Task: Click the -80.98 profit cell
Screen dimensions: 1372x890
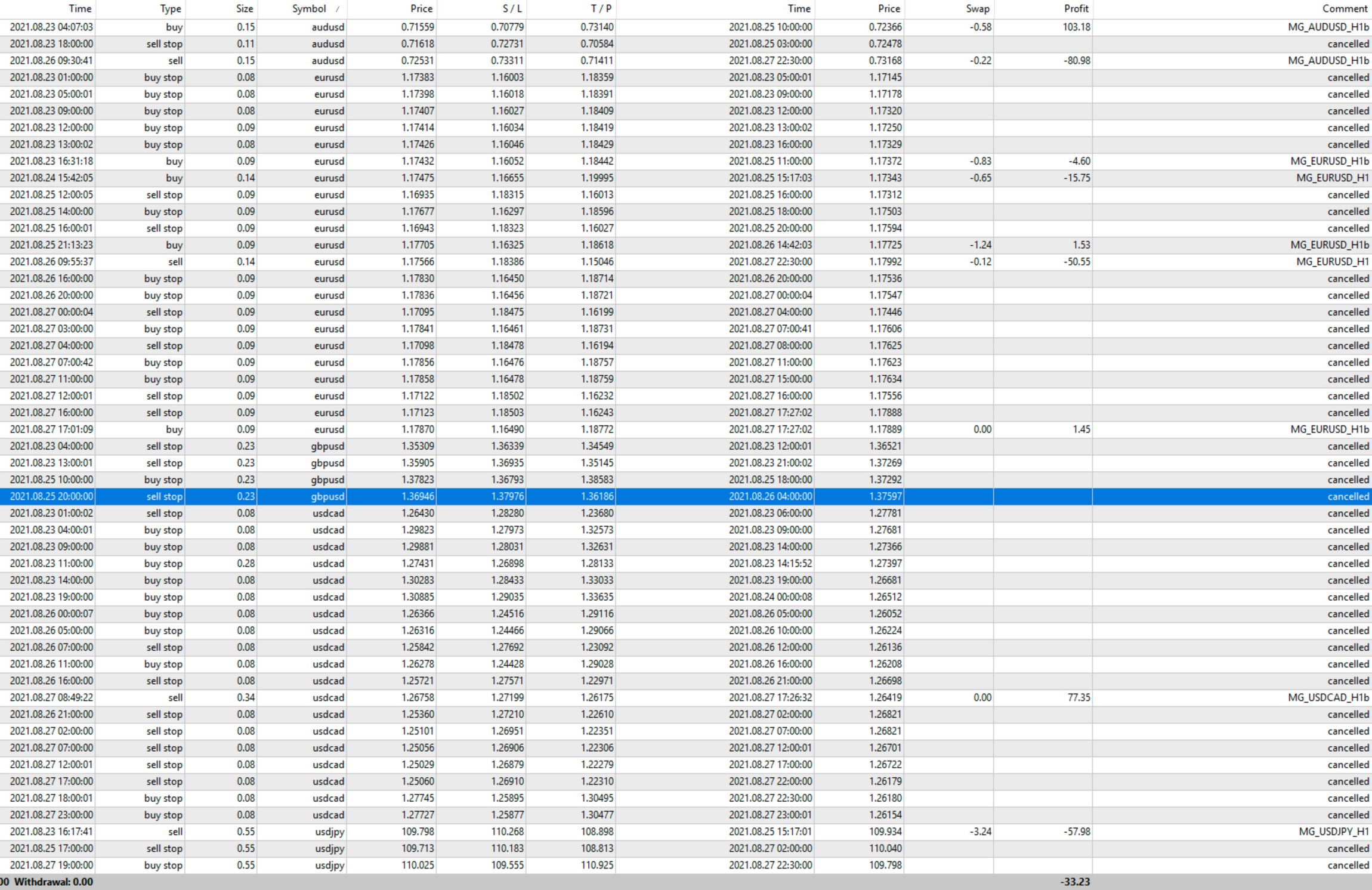Action: click(x=1076, y=61)
